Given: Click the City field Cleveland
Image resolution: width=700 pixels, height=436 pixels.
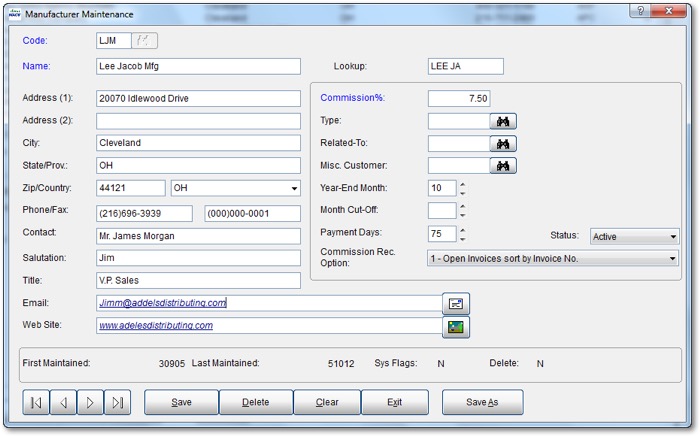Looking at the screenshot, I should click(x=198, y=143).
